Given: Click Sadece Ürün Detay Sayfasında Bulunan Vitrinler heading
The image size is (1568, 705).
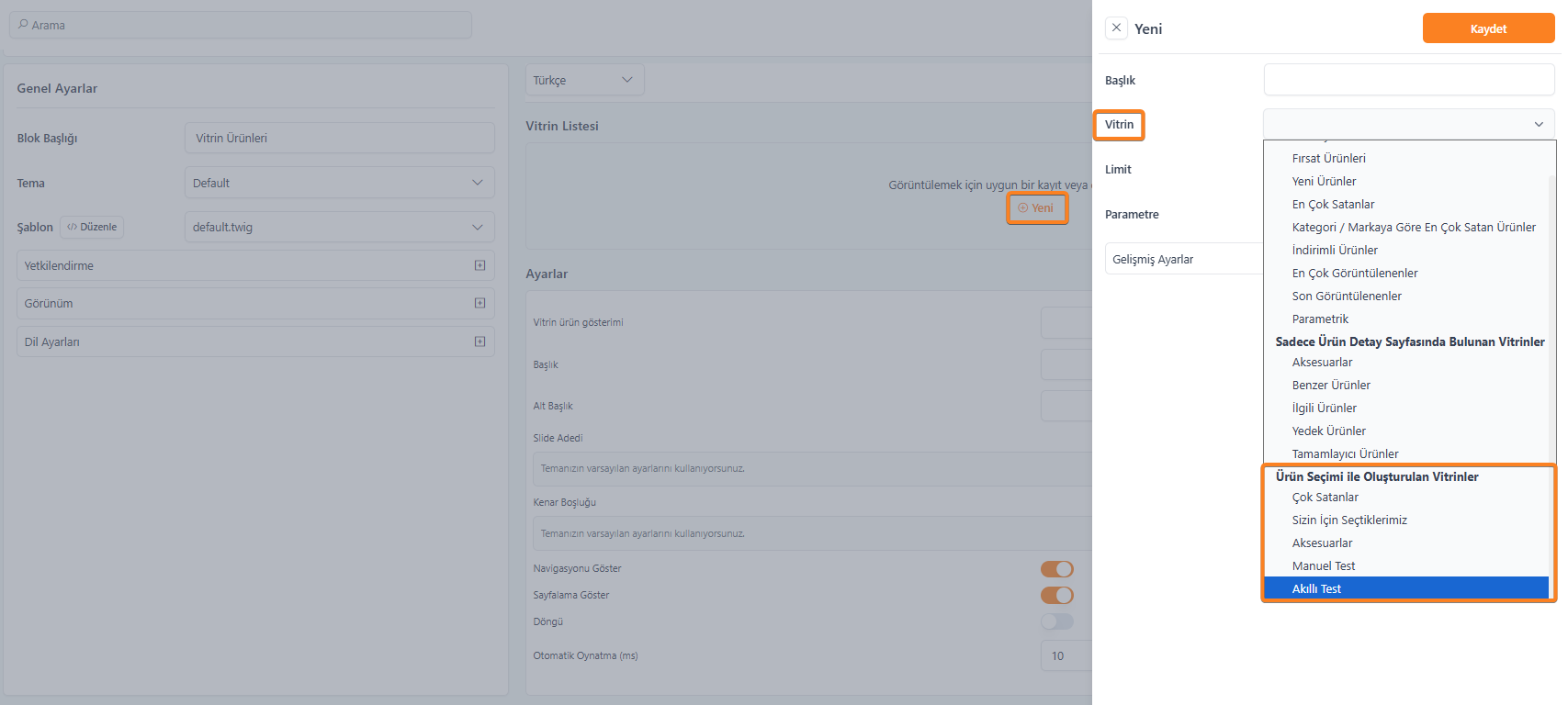Looking at the screenshot, I should click(1410, 341).
